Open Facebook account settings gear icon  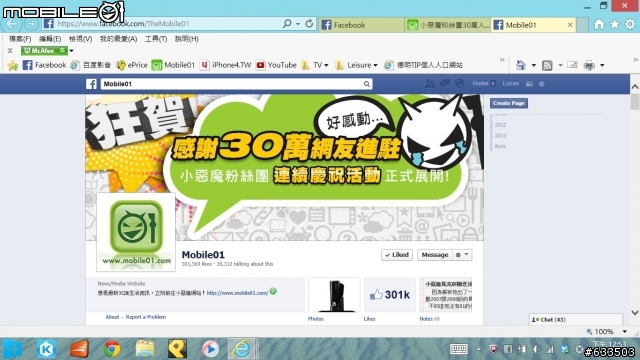click(x=542, y=84)
